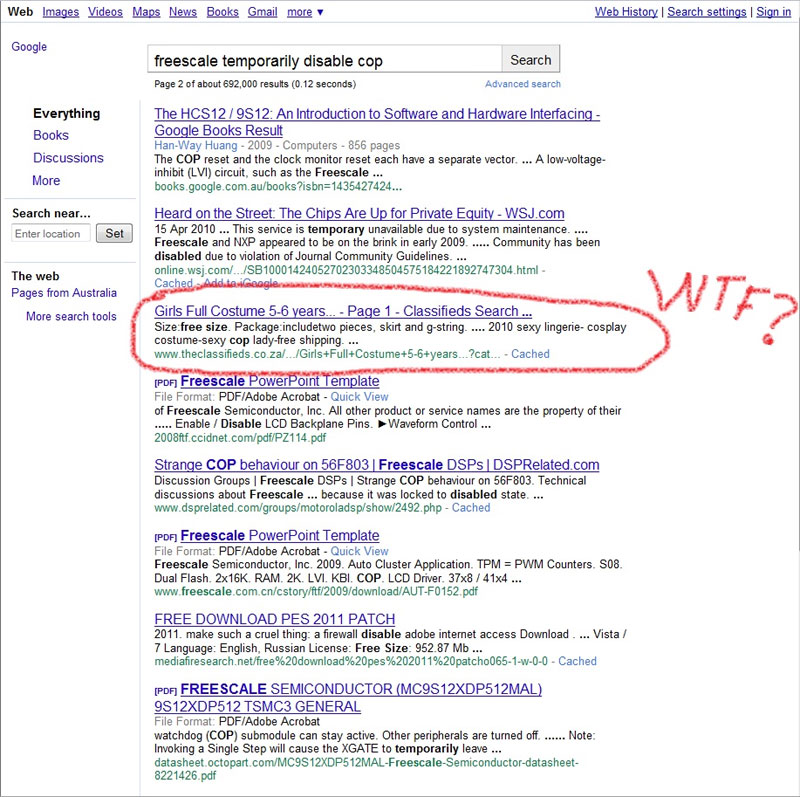
Task: Click the Search button
Action: [531, 60]
